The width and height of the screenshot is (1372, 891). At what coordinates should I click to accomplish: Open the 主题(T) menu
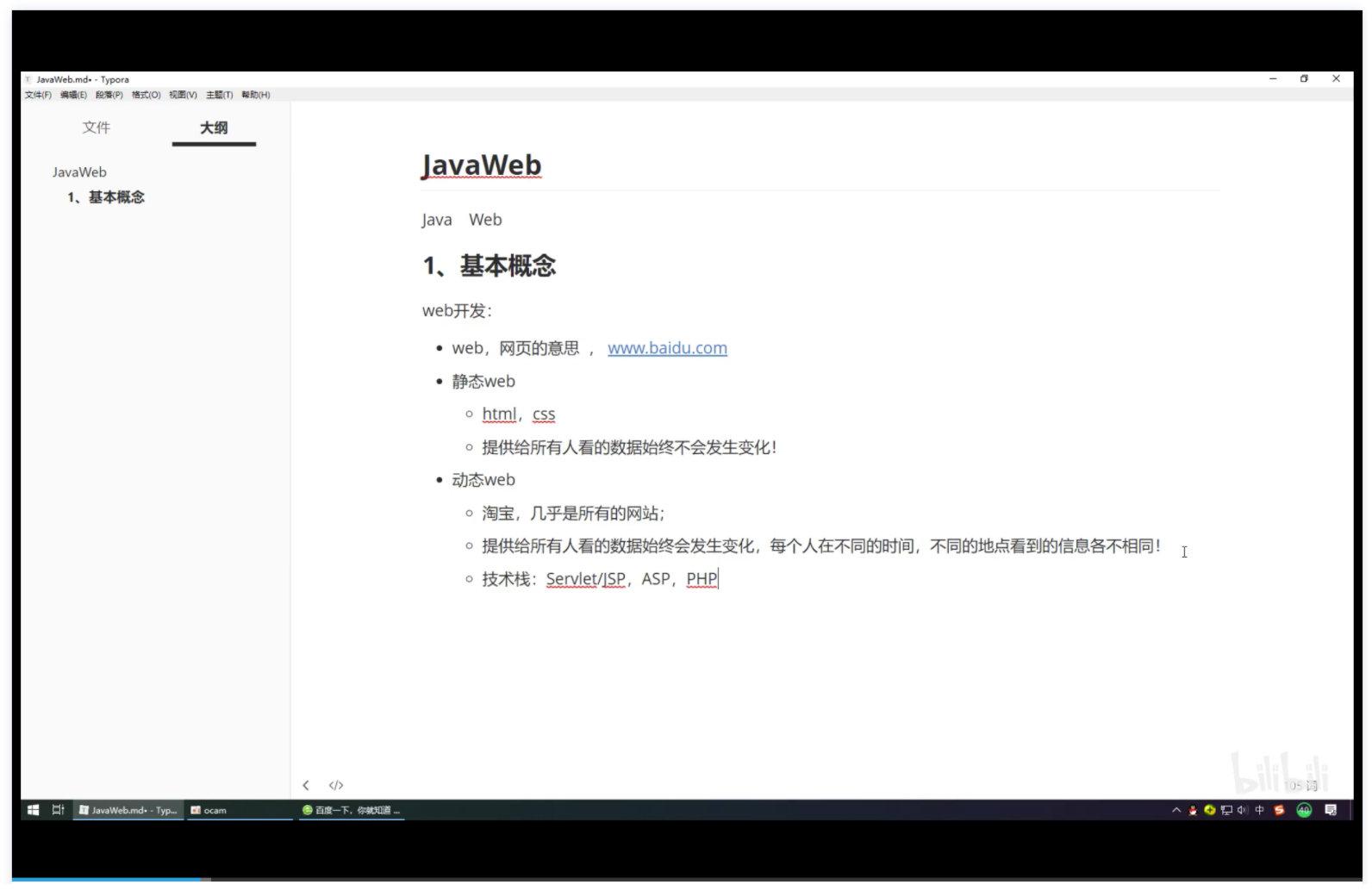pyautogui.click(x=219, y=95)
